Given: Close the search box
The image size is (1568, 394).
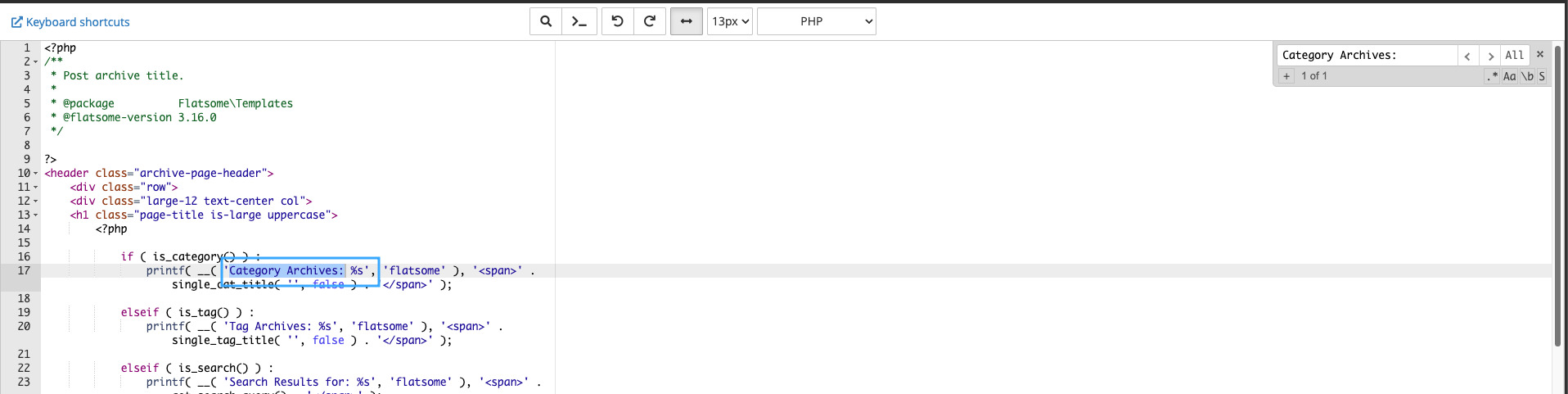Looking at the screenshot, I should [x=1540, y=54].
